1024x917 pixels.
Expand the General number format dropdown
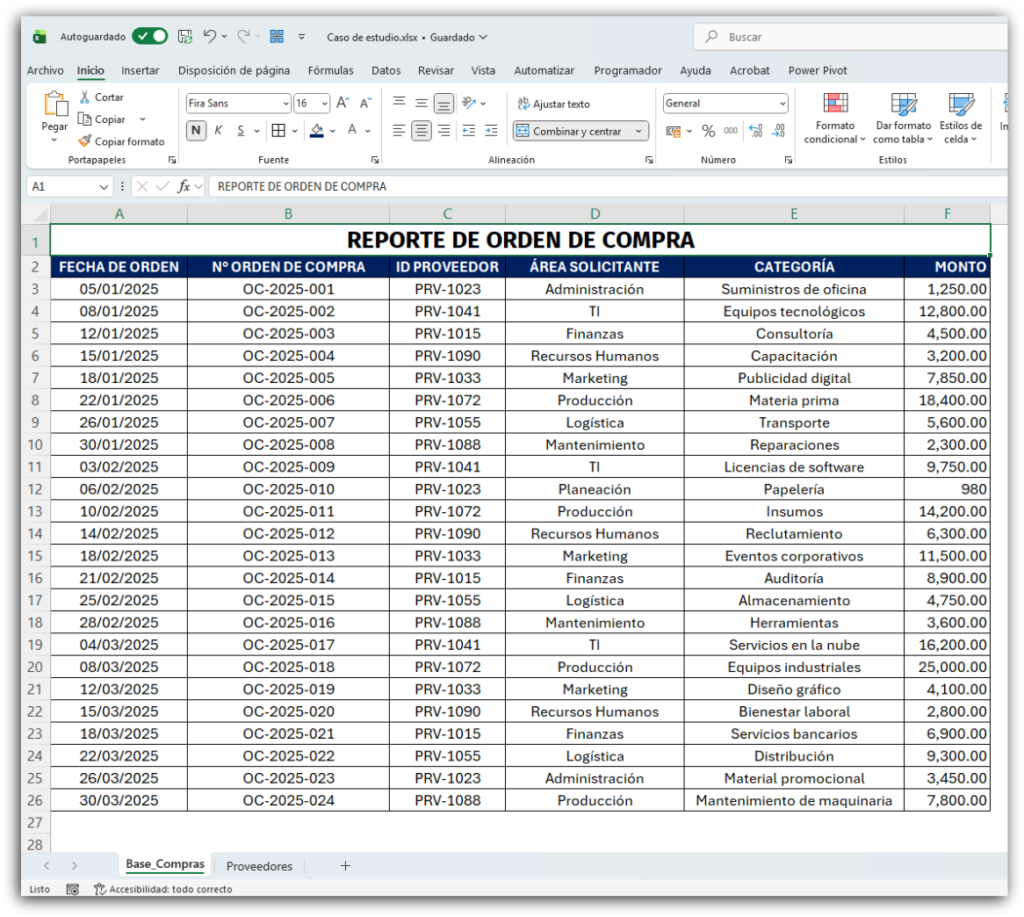click(781, 103)
